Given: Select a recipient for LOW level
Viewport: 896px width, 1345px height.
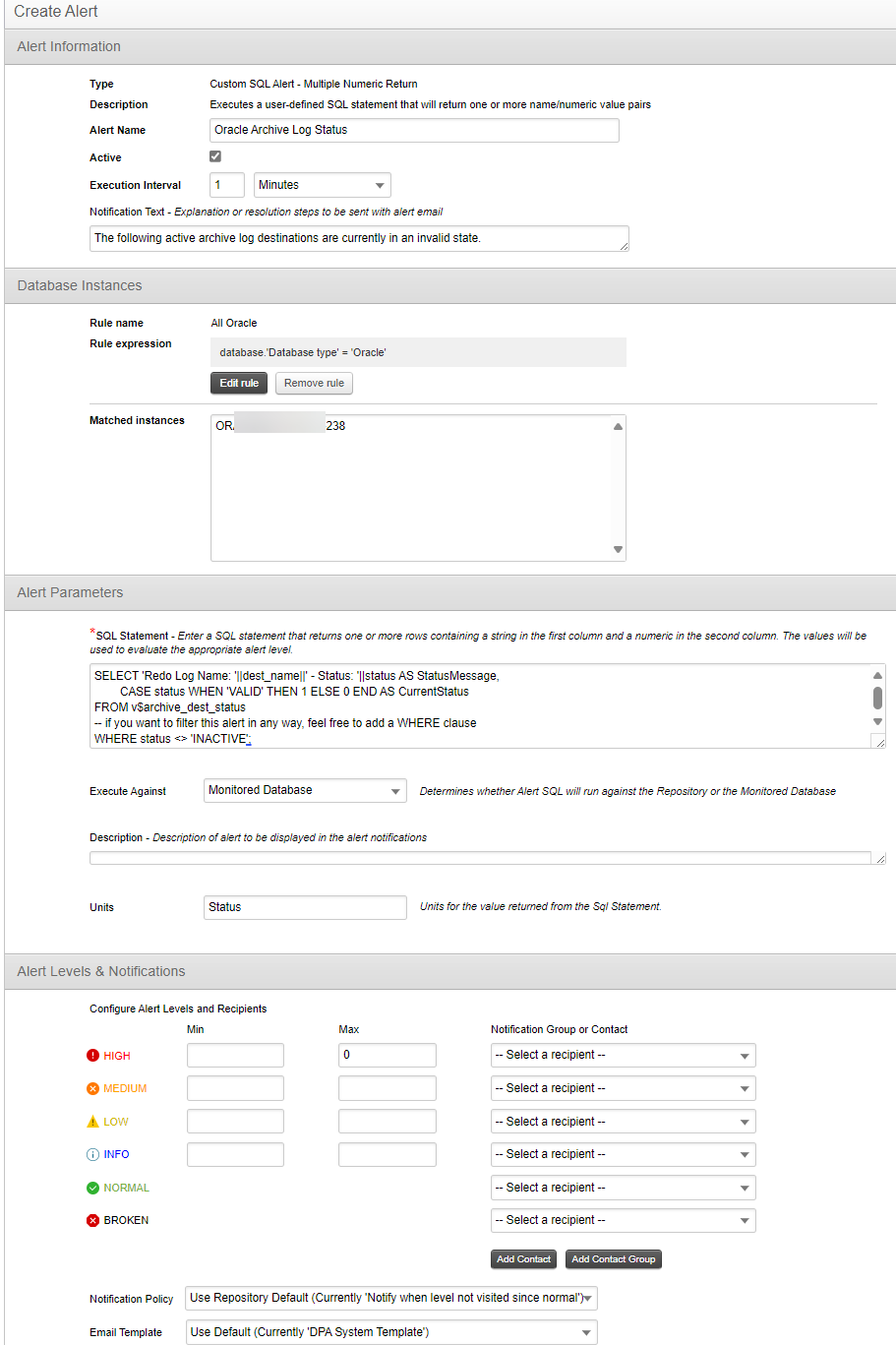Looking at the screenshot, I should 624,1122.
